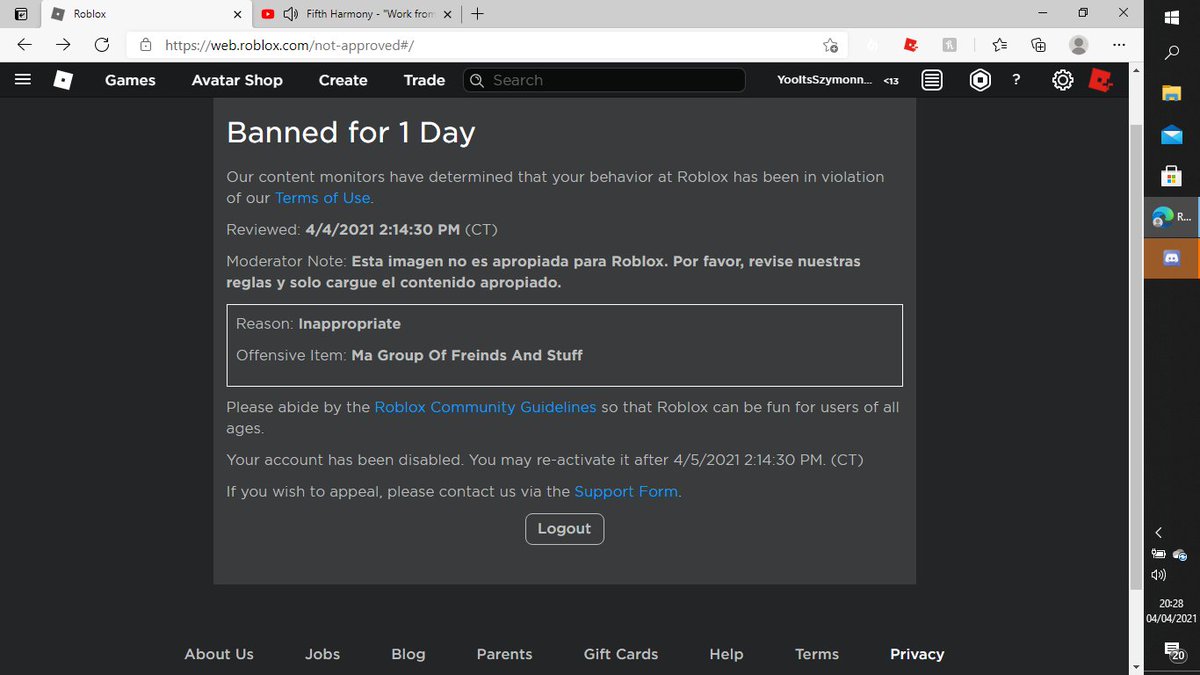This screenshot has height=675, width=1200.
Task: View site information lock icon
Action: (146, 44)
